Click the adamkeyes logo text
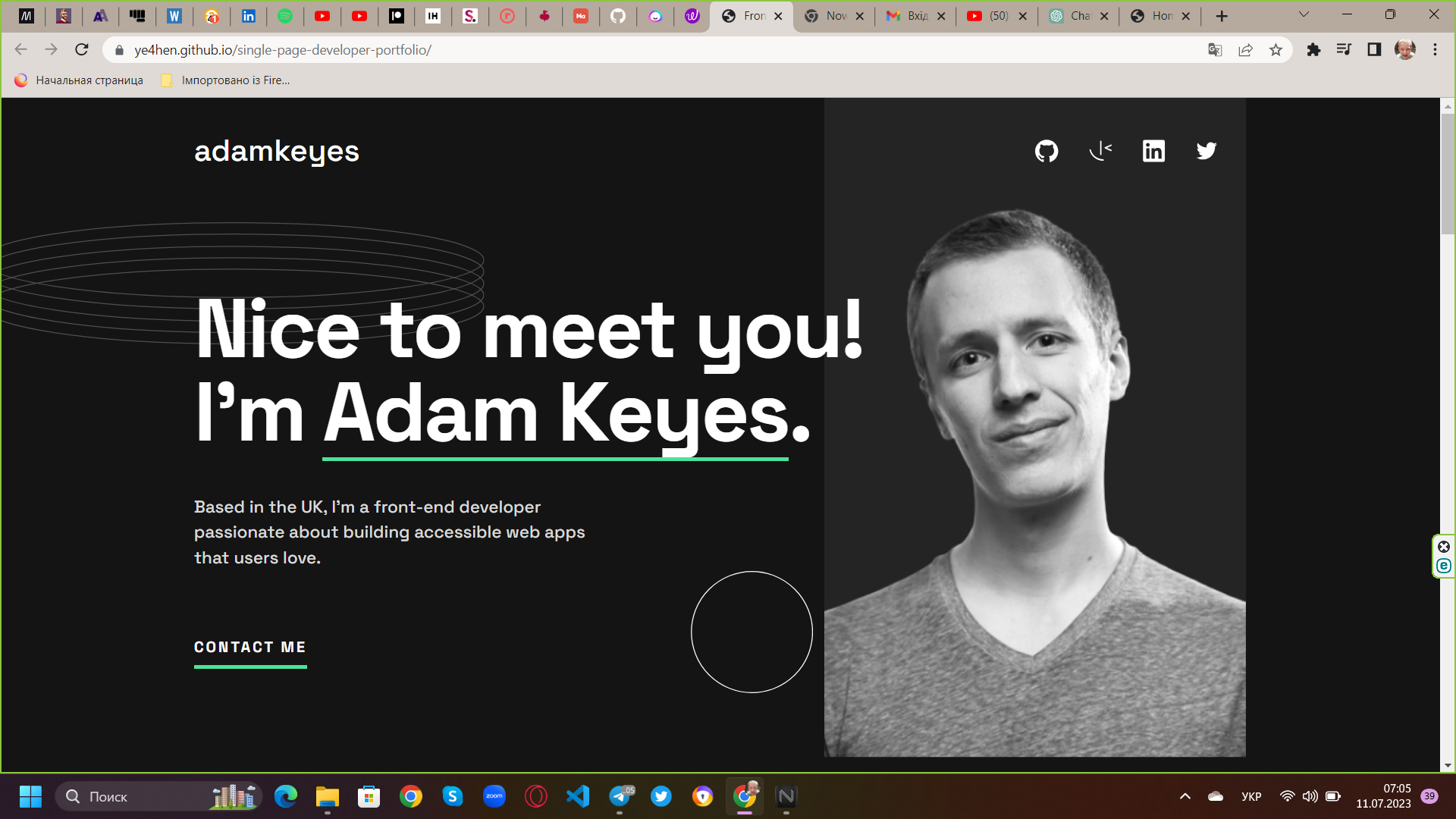 [277, 151]
